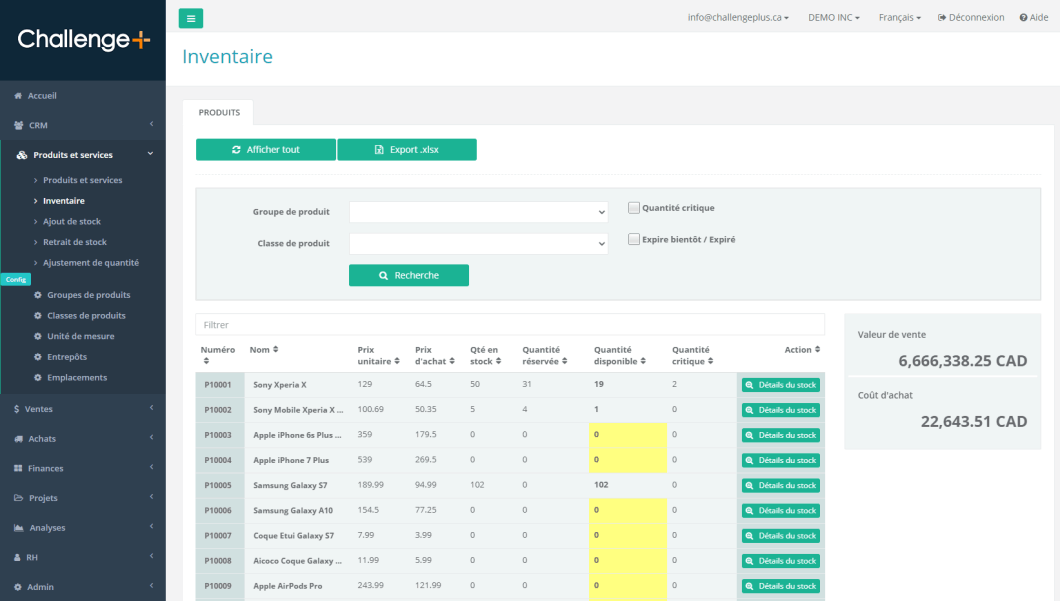
Task: Click the Accueil home icon in sidebar
Action: coord(18,96)
